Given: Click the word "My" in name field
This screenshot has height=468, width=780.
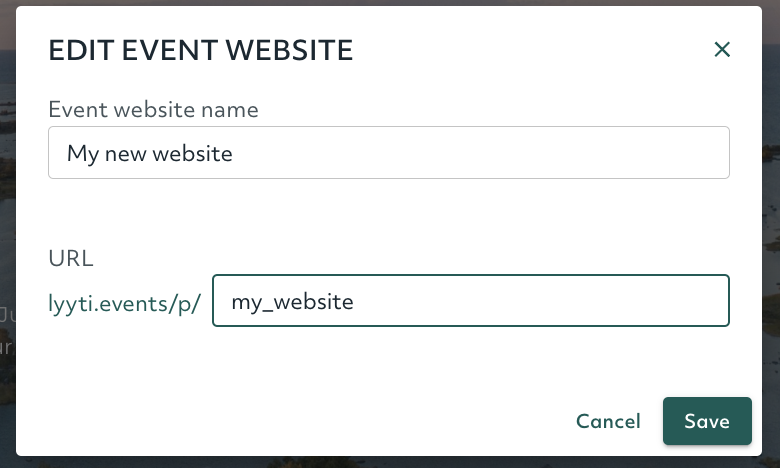Looking at the screenshot, I should tap(83, 154).
